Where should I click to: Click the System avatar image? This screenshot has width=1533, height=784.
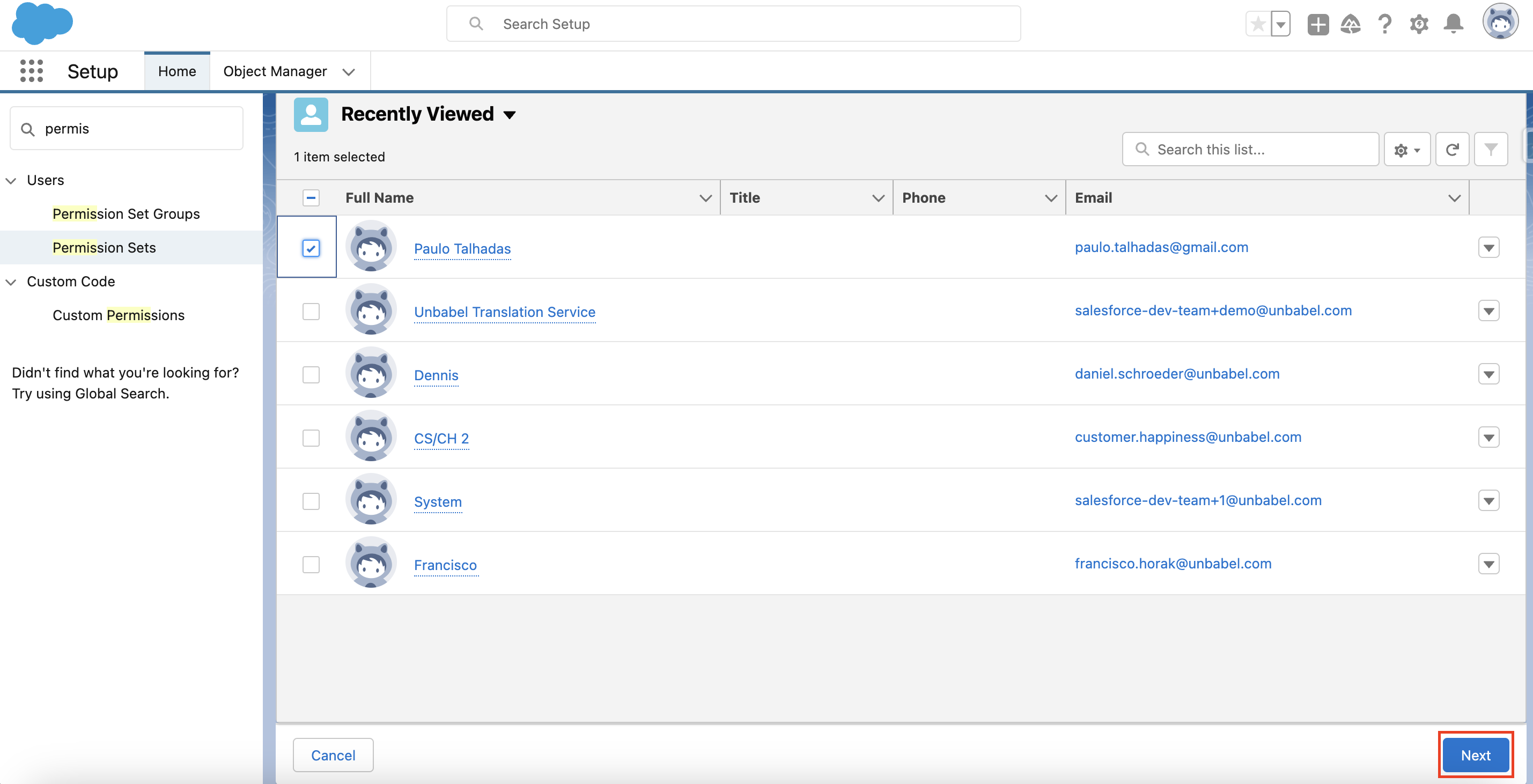click(x=371, y=499)
